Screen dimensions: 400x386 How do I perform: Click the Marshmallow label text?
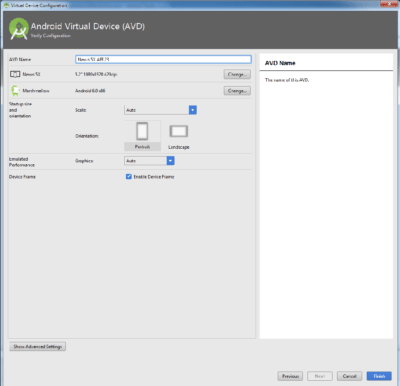click(36, 91)
